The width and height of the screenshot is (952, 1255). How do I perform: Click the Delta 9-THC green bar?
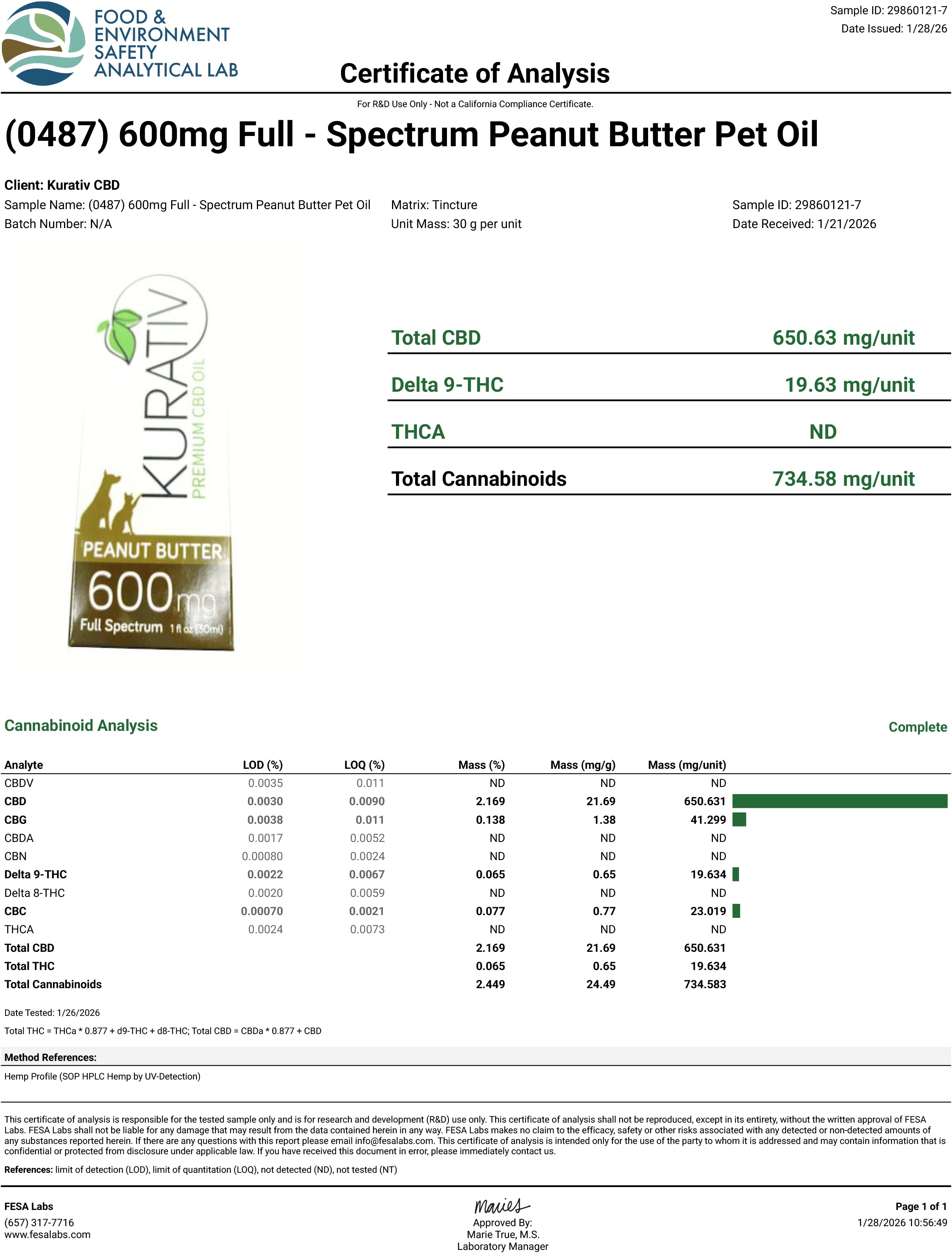point(735,874)
